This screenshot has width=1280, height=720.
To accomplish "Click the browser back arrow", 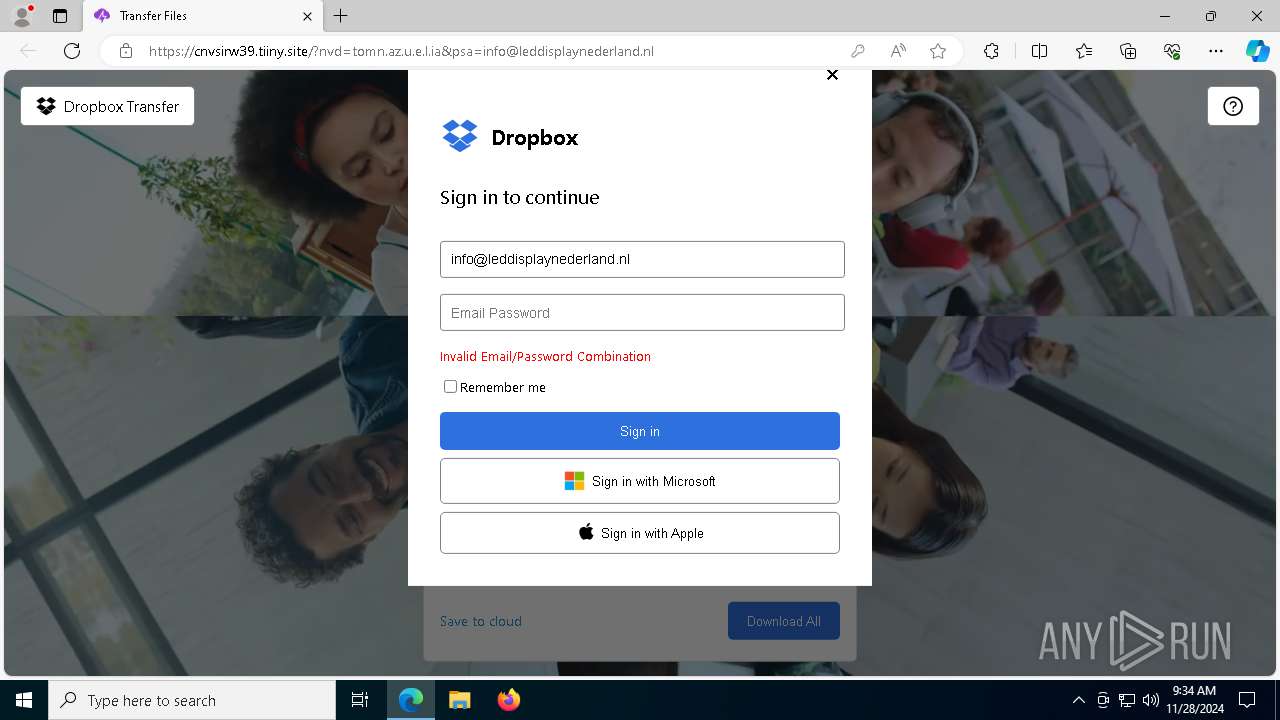I will [28, 51].
